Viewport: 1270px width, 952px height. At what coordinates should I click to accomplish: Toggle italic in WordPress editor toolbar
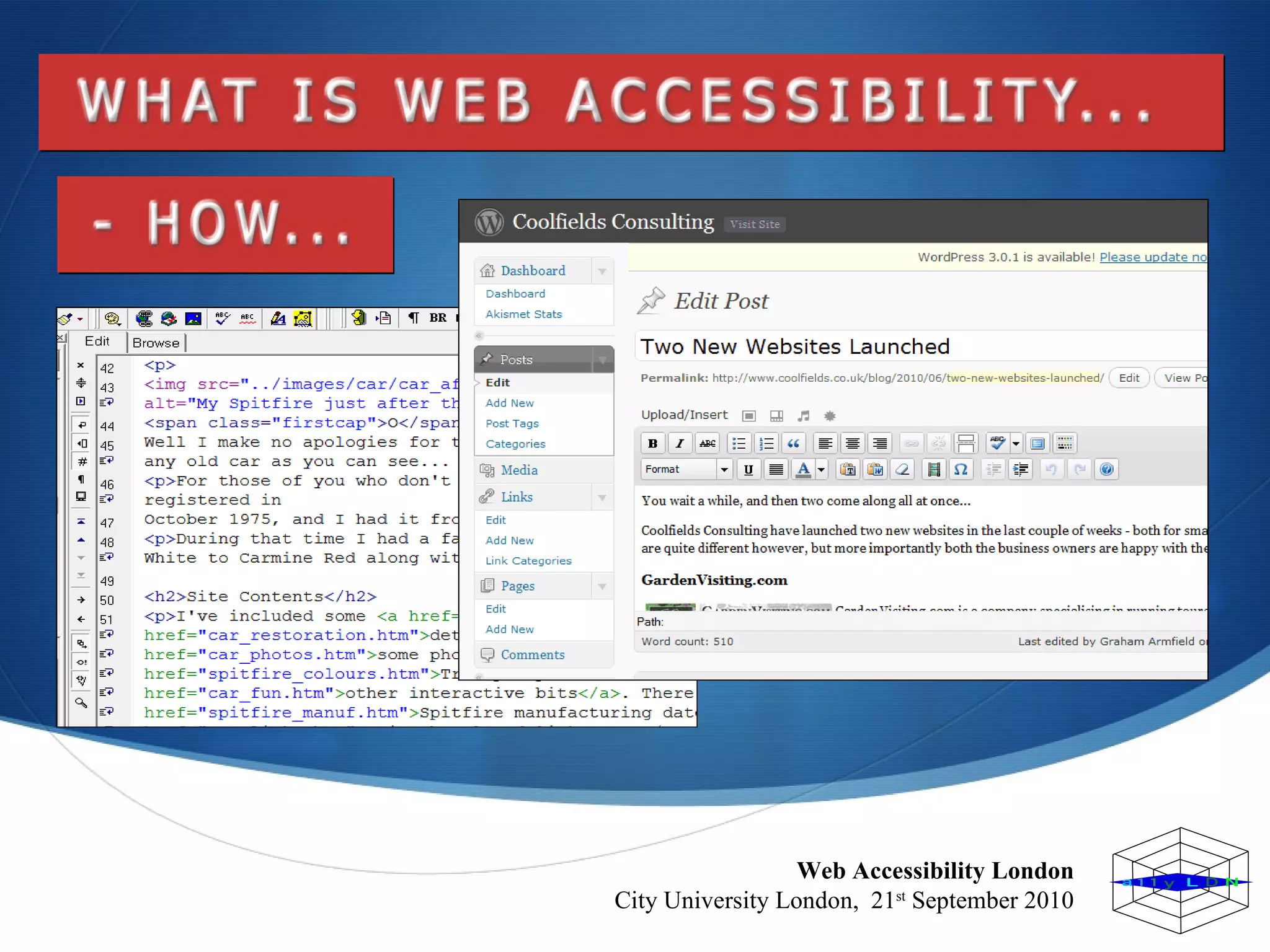(x=680, y=443)
